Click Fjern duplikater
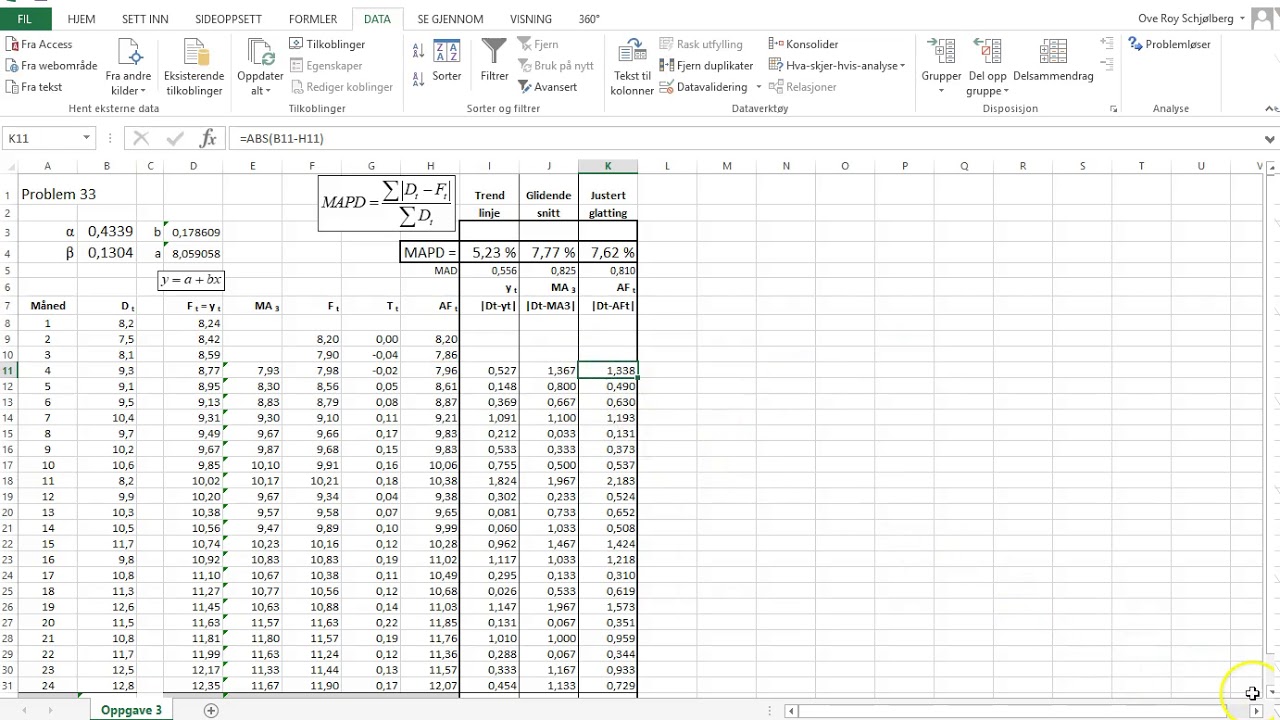This screenshot has height=720, width=1280. click(x=707, y=66)
